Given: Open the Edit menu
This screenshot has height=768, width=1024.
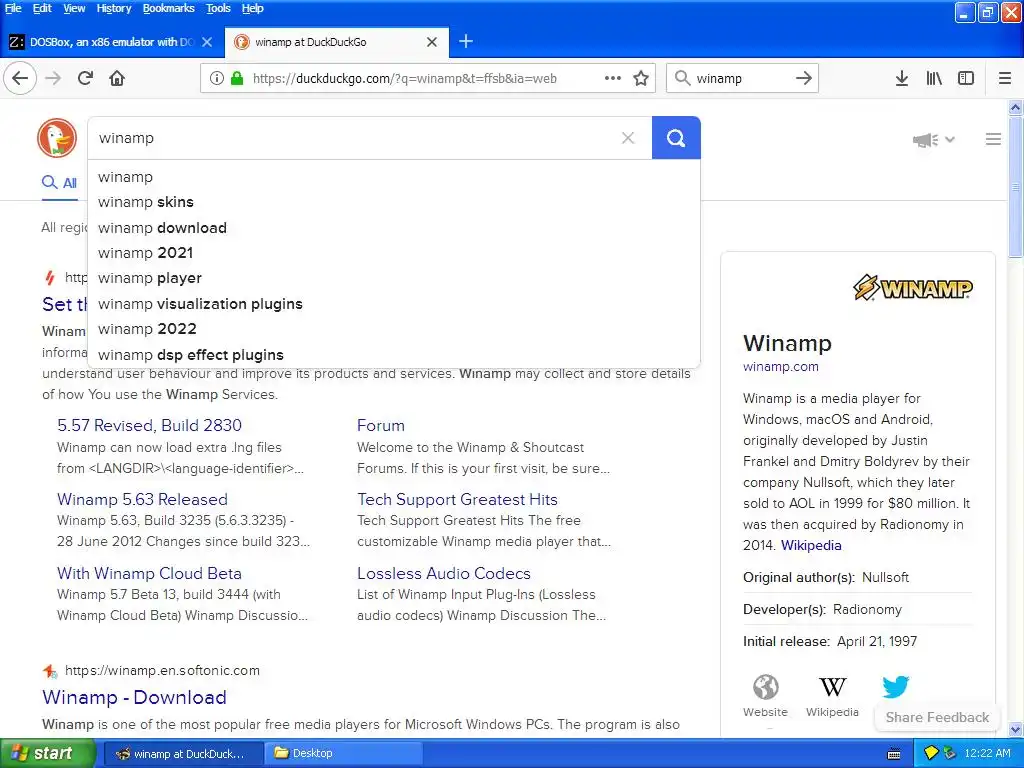Looking at the screenshot, I should point(42,8).
